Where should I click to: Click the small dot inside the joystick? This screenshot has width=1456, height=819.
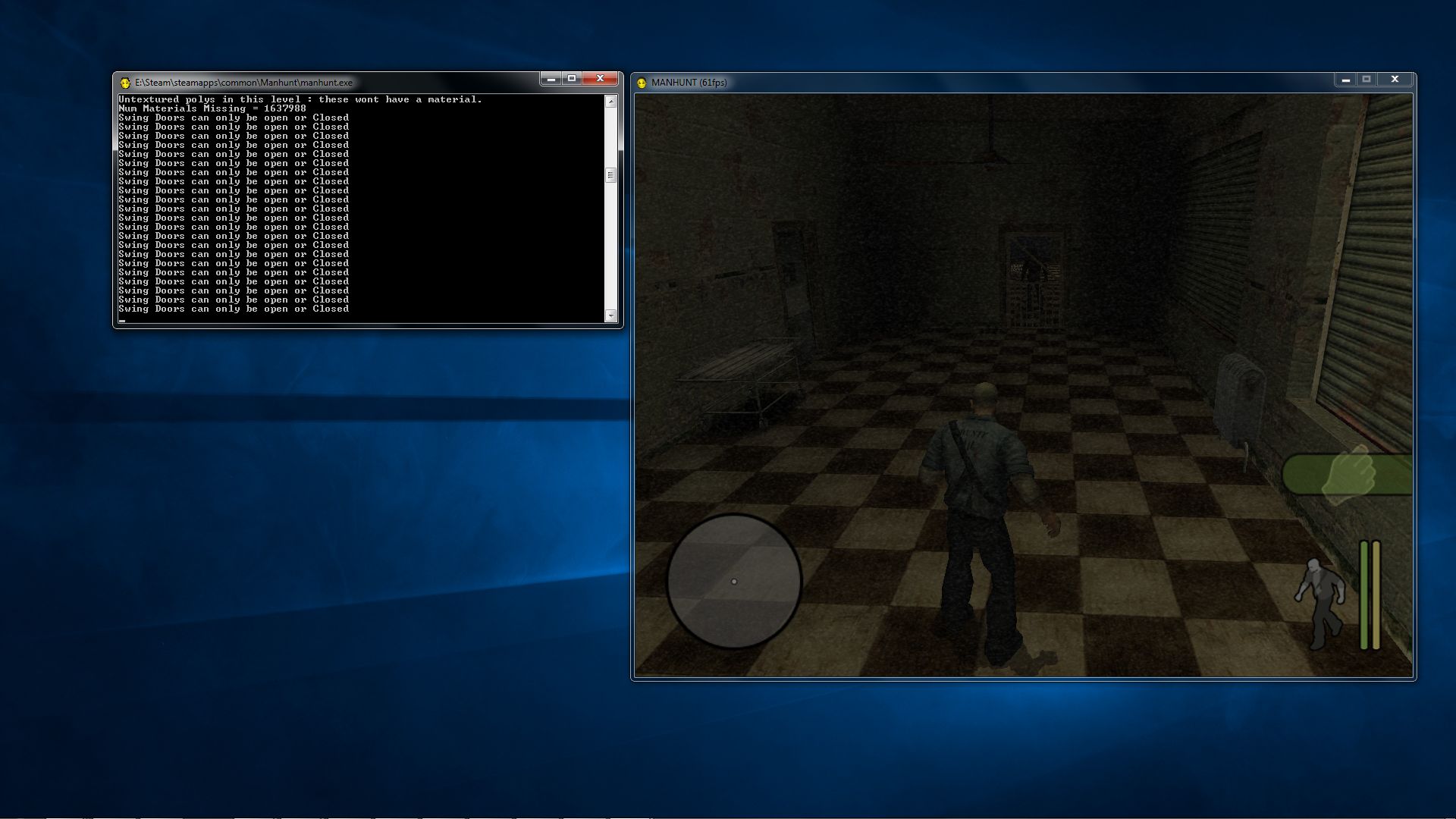[x=733, y=582]
